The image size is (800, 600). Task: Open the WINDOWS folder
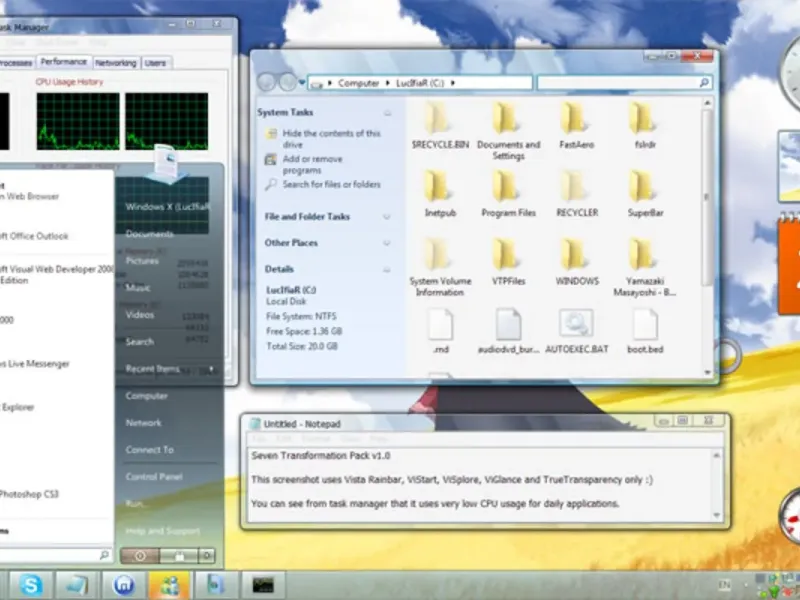coord(577,262)
